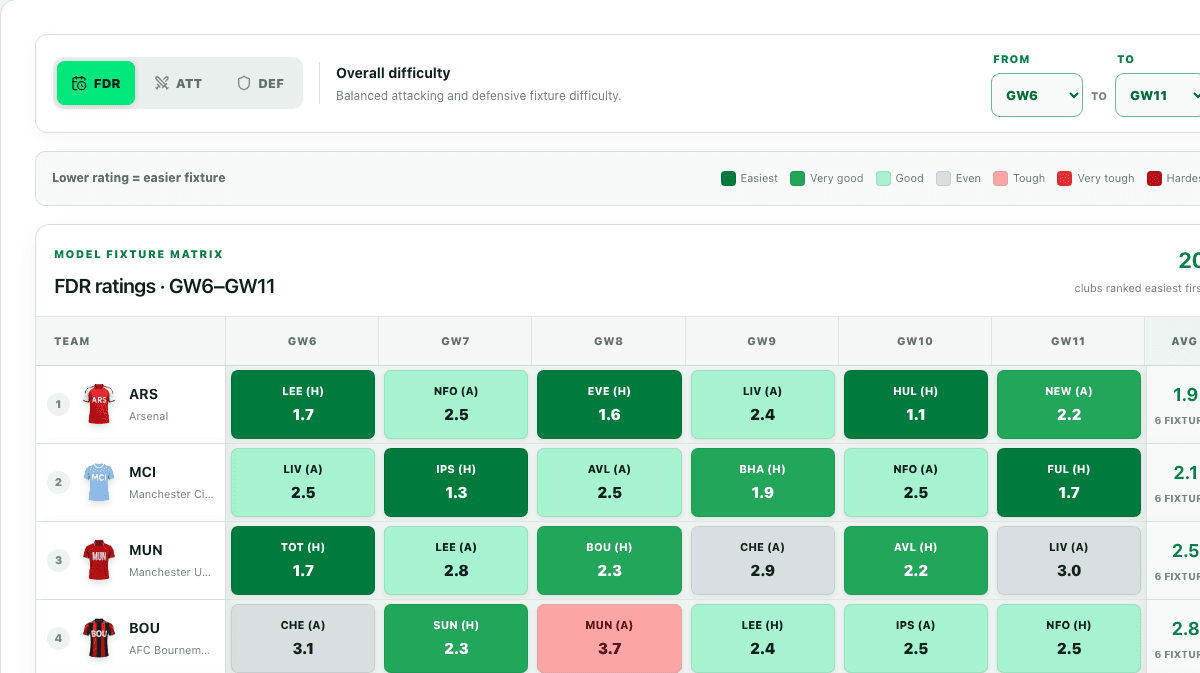The image size is (1200, 673).
Task: Select the FDR overall difficulty tab
Action: click(x=96, y=83)
